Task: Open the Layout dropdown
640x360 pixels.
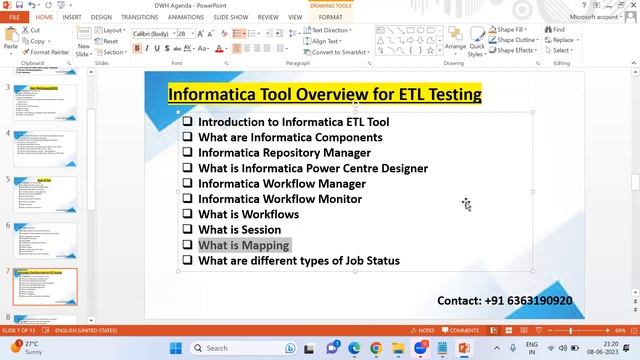Action: [110, 30]
